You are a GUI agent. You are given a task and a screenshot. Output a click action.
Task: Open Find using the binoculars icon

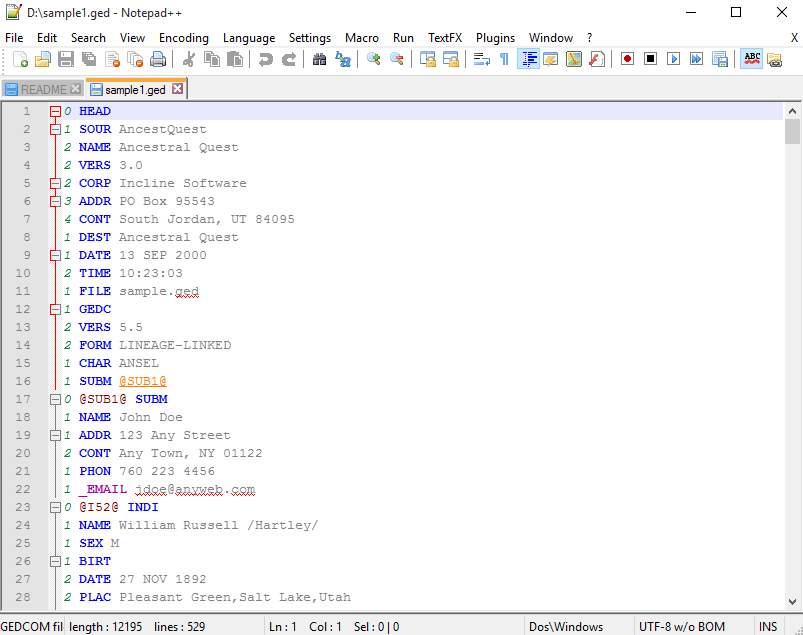click(320, 59)
